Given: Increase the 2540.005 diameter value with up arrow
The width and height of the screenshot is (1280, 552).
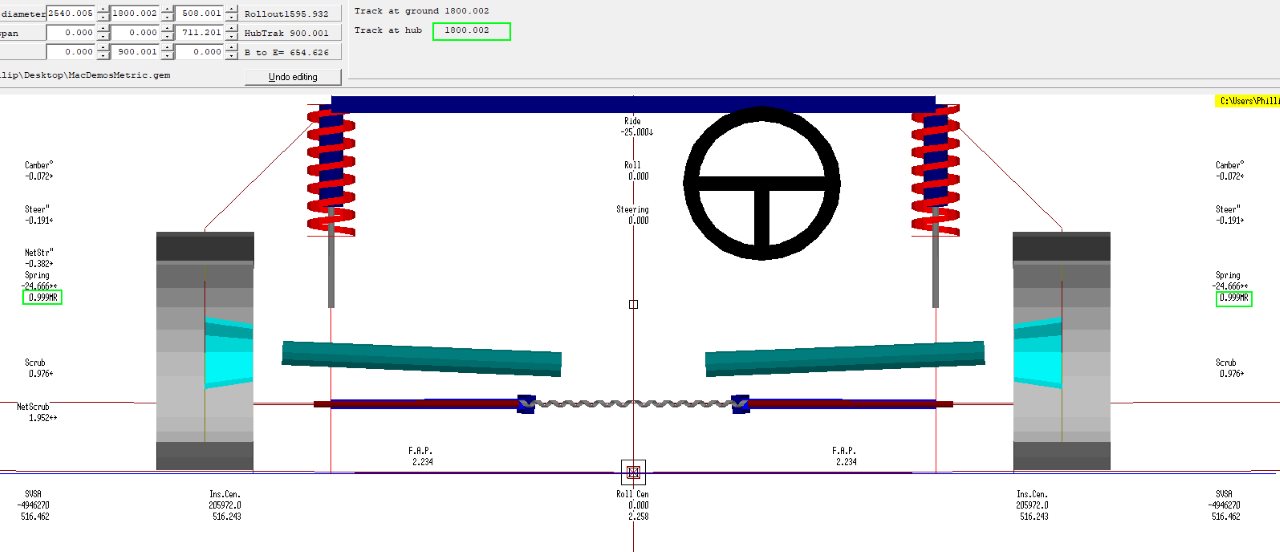Looking at the screenshot, I should 102,10.
